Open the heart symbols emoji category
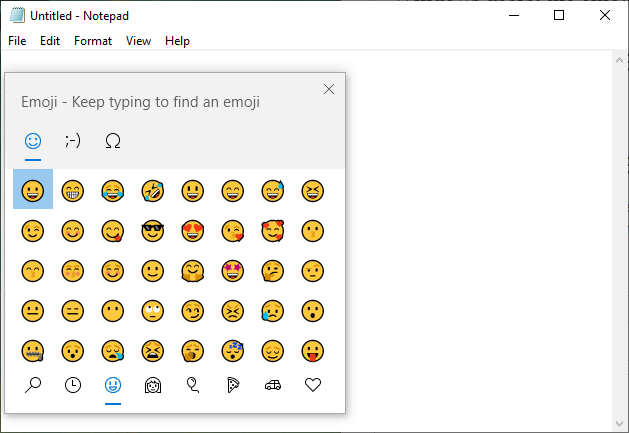The width and height of the screenshot is (629, 433). 313,385
